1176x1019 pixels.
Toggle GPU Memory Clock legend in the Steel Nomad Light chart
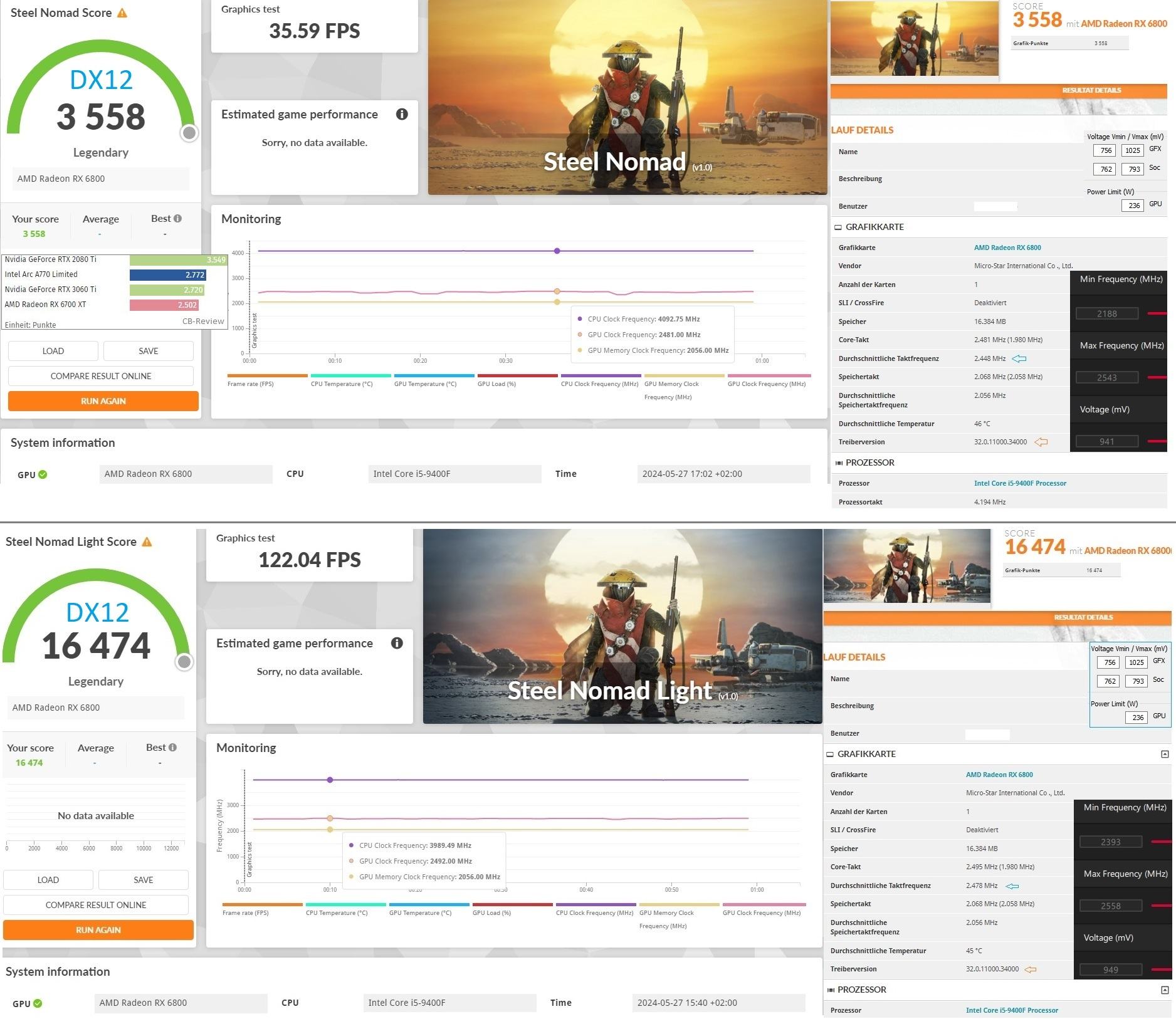pyautogui.click(x=679, y=915)
